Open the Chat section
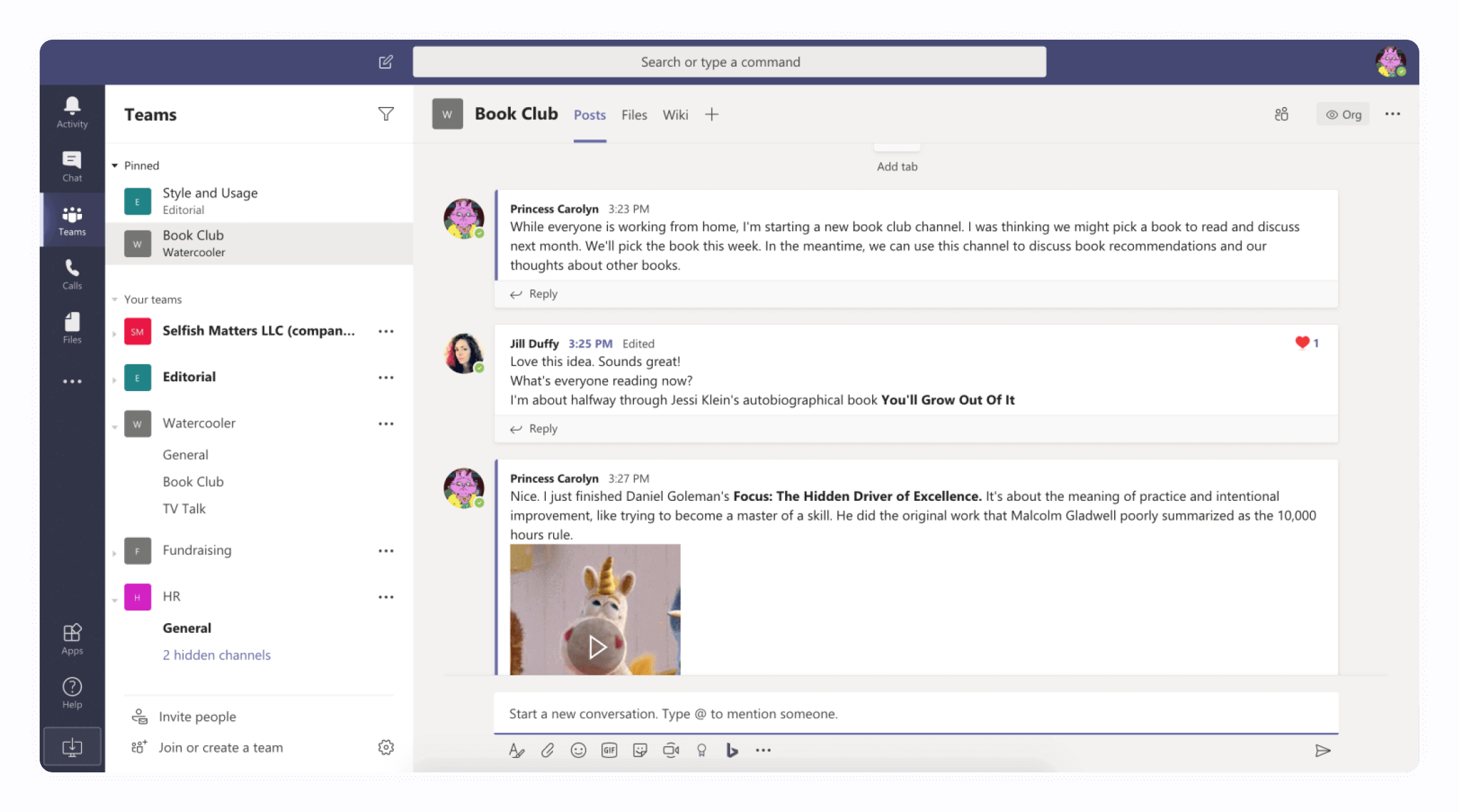Image resolution: width=1459 pixels, height=812 pixels. coord(72,166)
